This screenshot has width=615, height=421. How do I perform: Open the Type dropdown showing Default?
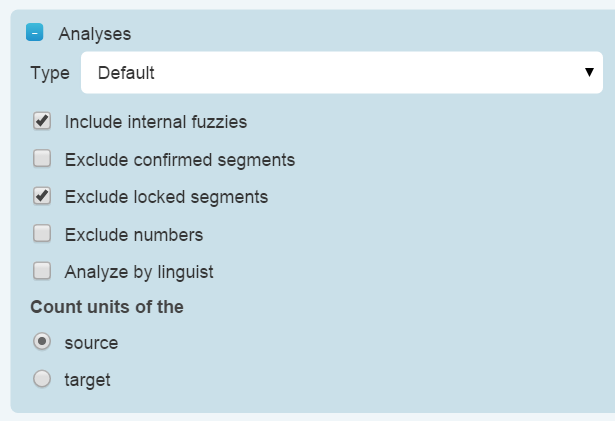(340, 73)
